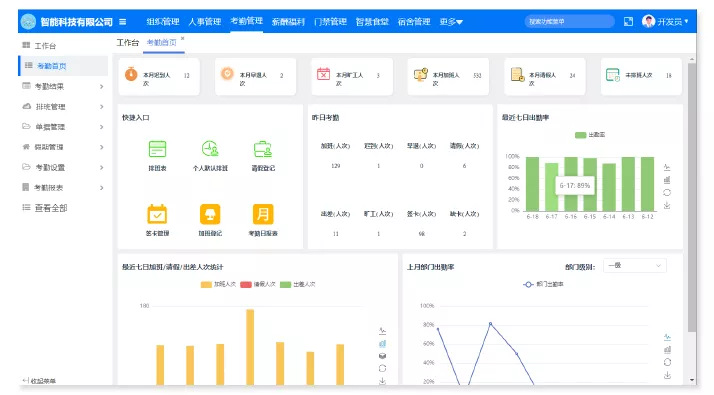The image size is (714, 395).
Task: Open 人事管理 in top navigation
Action: tap(204, 21)
